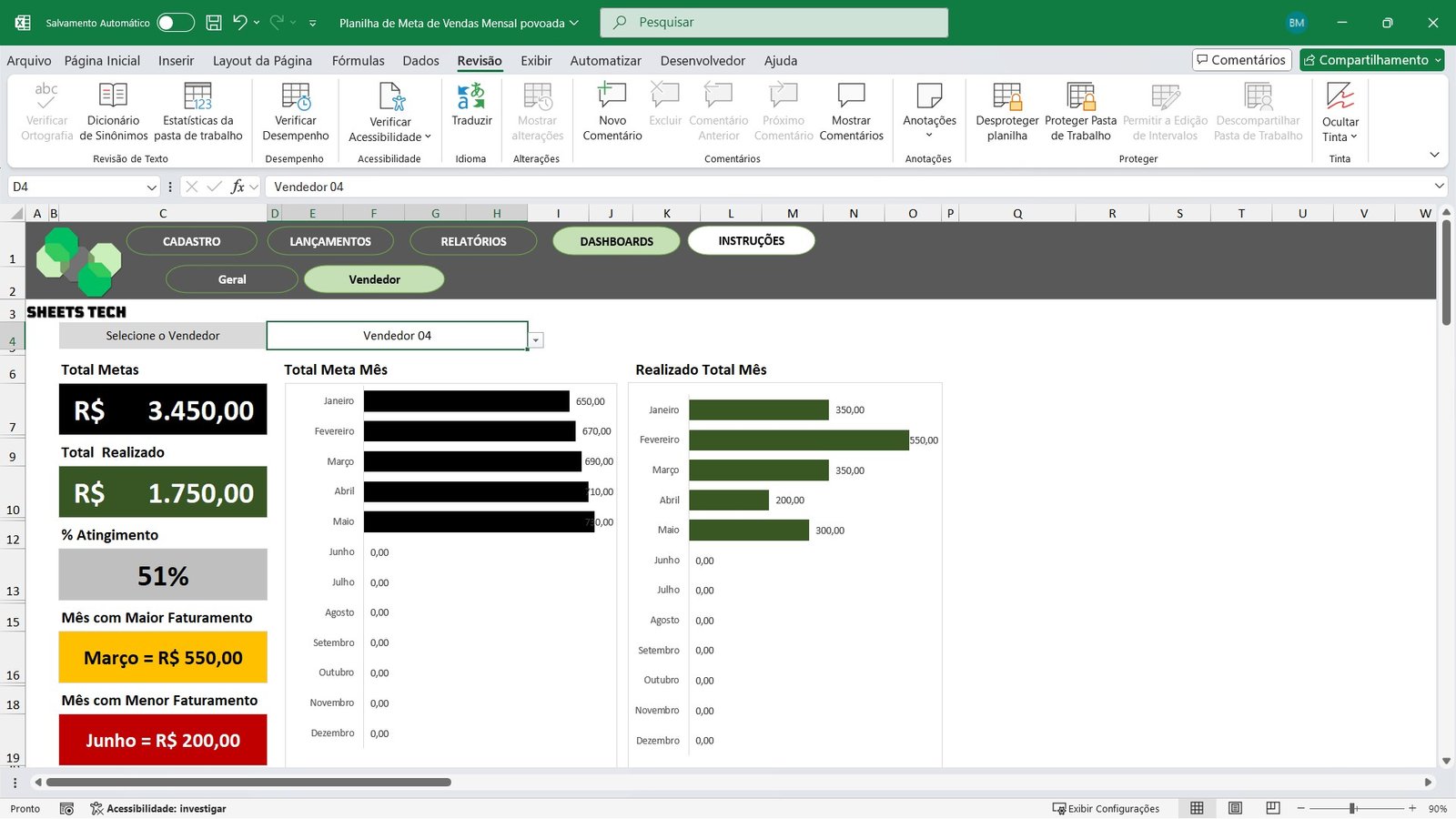Open the Name Box dropdown arrow
The image size is (1456, 819).
pos(152,187)
